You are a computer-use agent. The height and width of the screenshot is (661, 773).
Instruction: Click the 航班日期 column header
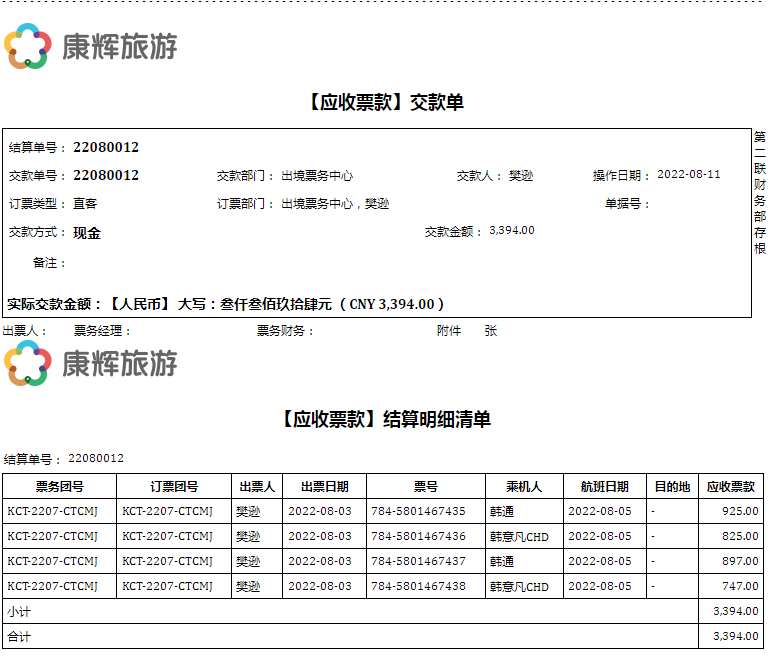click(604, 487)
